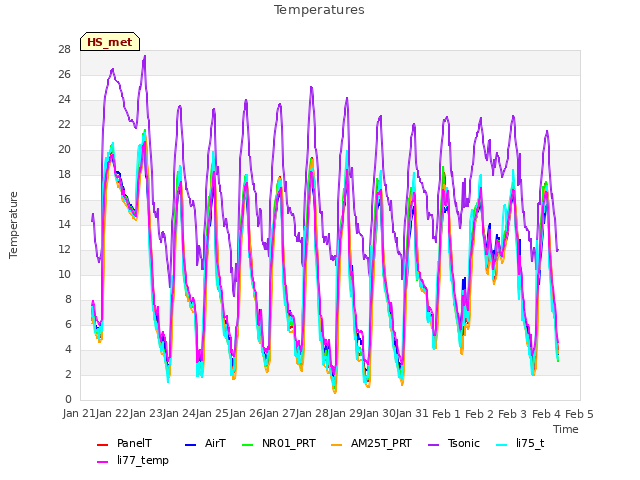
Task: Click the Feb 1 x-axis tick label
Action: [446, 414]
